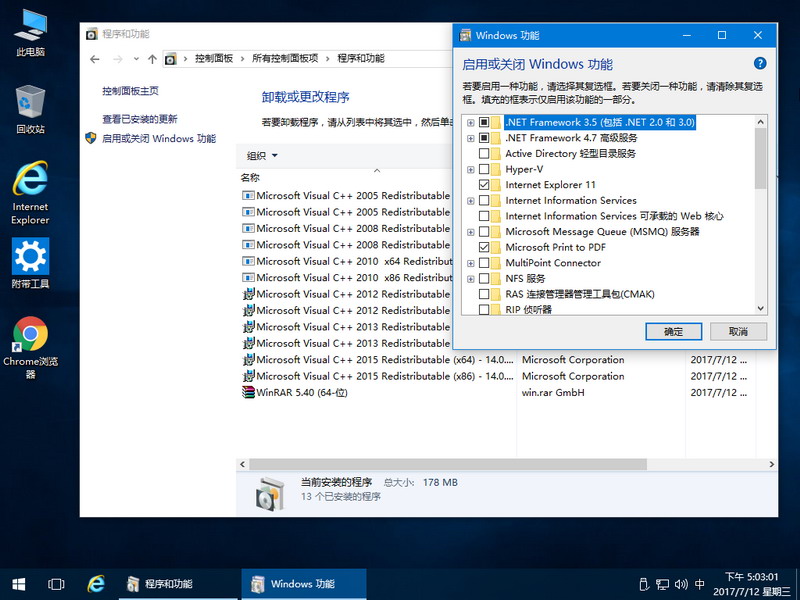Switch to Windows 功能 taskbar button
Image resolution: width=800 pixels, height=600 pixels.
(304, 584)
